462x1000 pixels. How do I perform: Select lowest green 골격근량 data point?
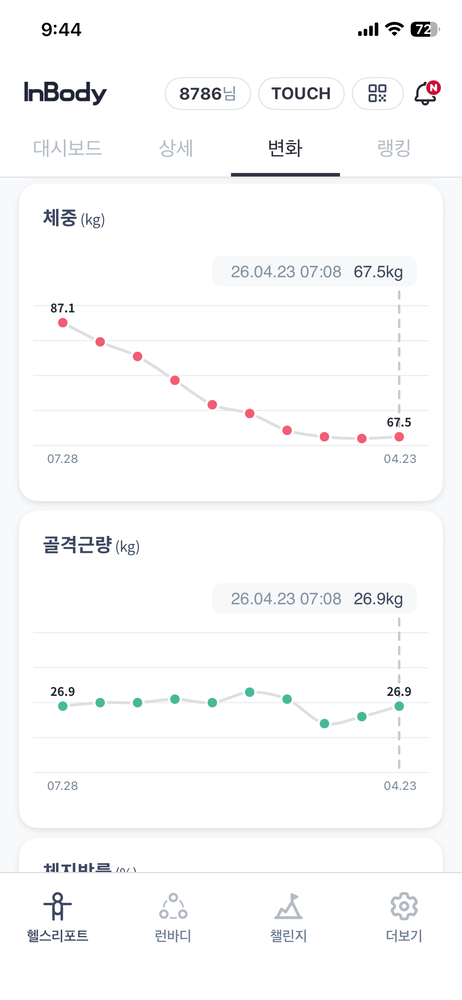point(324,724)
